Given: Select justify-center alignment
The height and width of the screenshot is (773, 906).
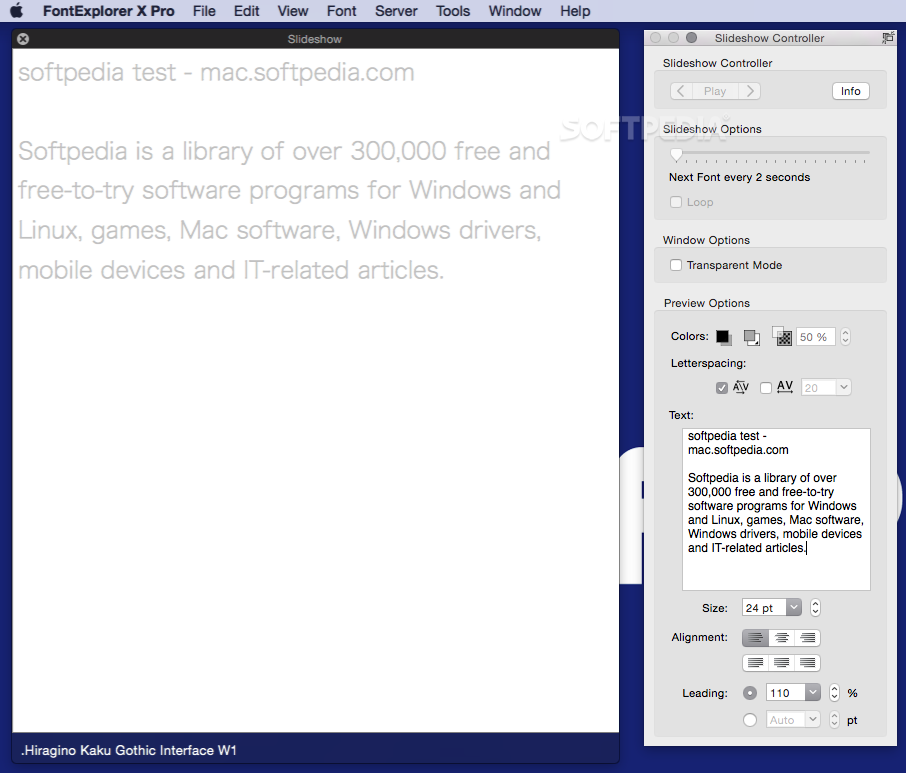Looking at the screenshot, I should (782, 663).
